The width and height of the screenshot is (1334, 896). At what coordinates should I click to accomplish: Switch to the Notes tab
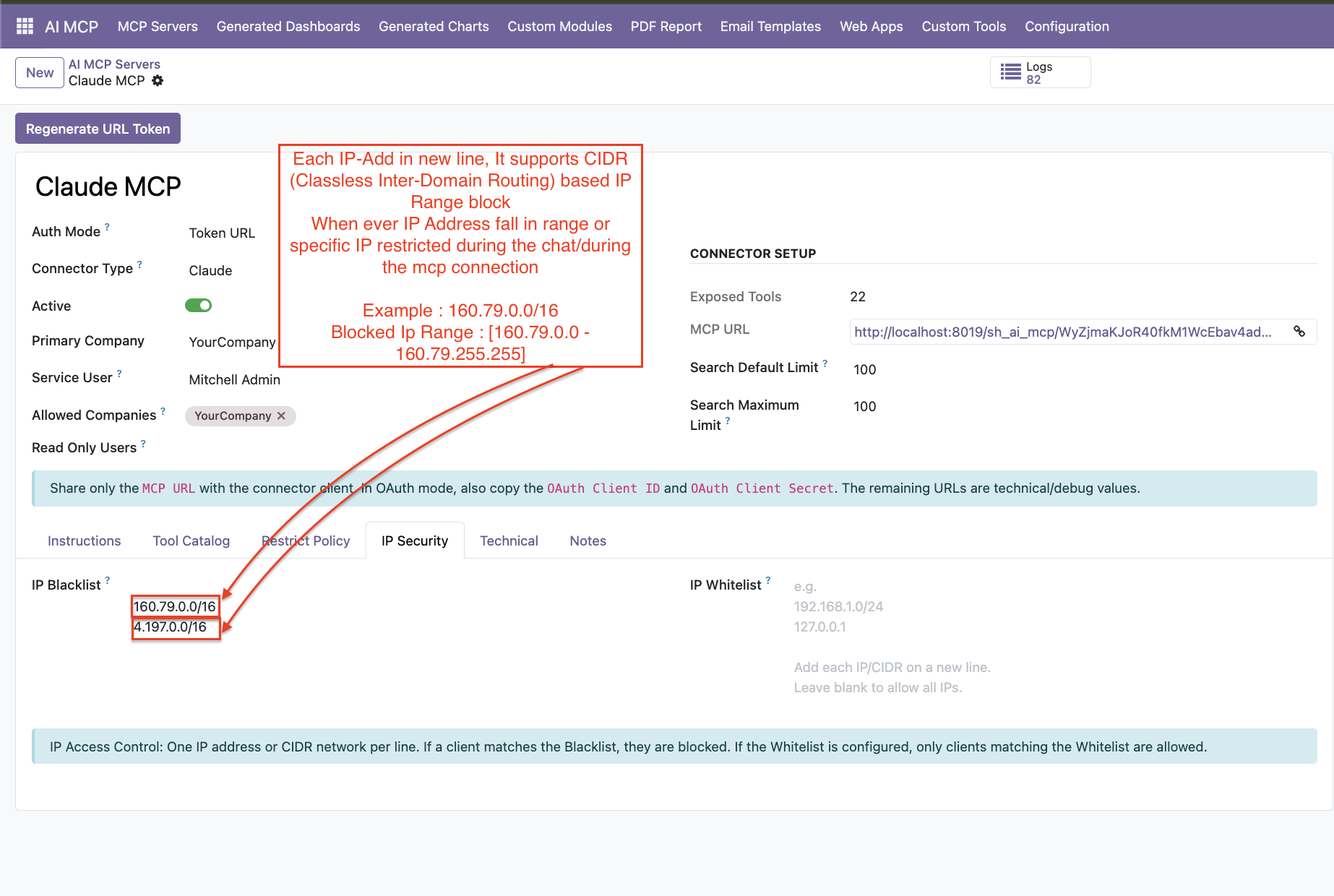[x=588, y=541]
